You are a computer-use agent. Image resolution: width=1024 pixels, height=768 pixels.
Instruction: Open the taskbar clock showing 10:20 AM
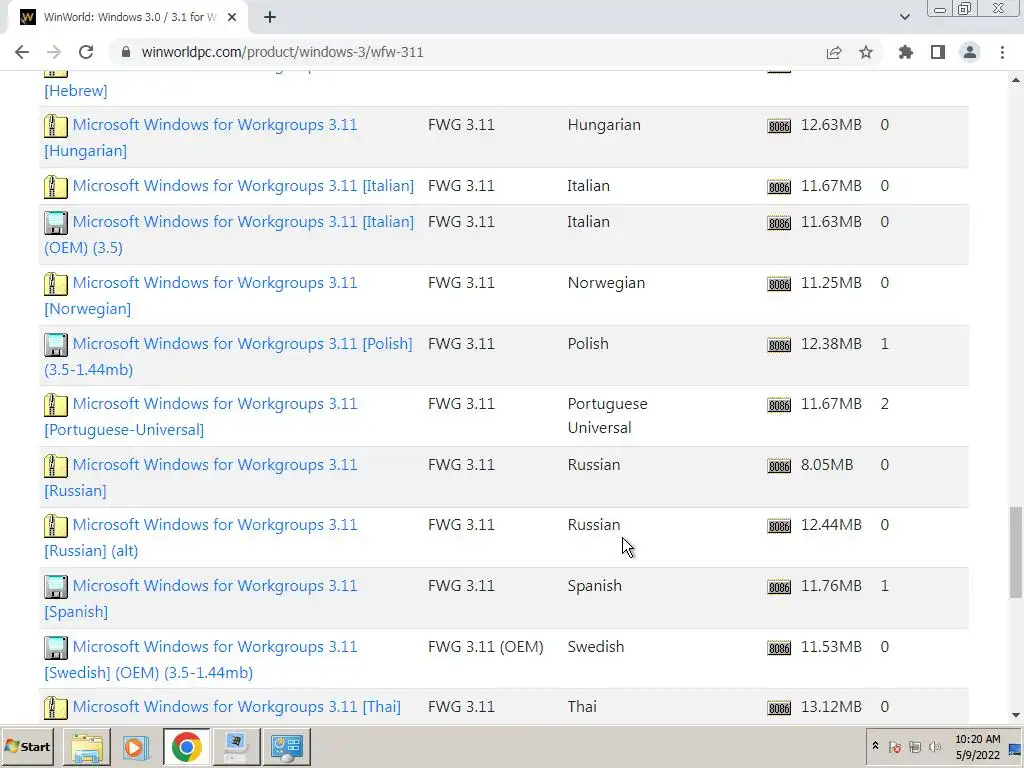pyautogui.click(x=978, y=747)
